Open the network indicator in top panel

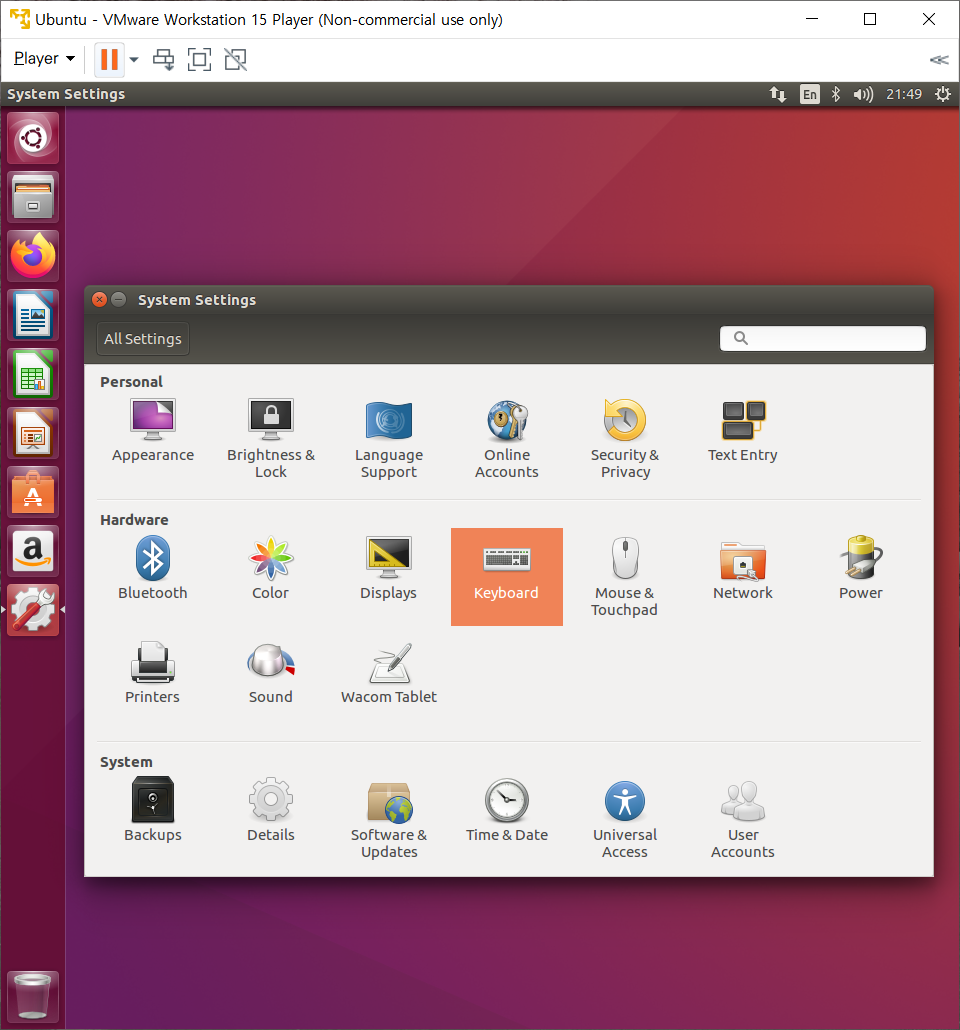pyautogui.click(x=778, y=95)
